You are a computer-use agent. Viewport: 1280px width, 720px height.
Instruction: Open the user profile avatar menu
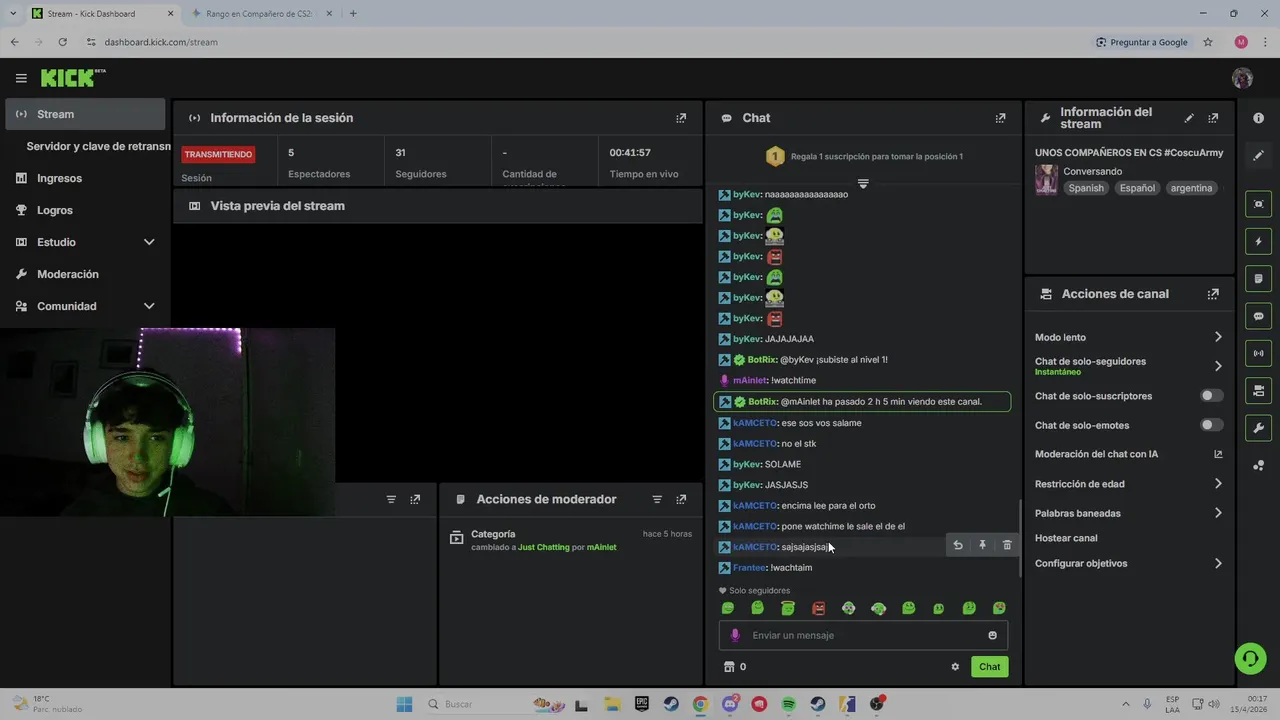tap(1242, 78)
